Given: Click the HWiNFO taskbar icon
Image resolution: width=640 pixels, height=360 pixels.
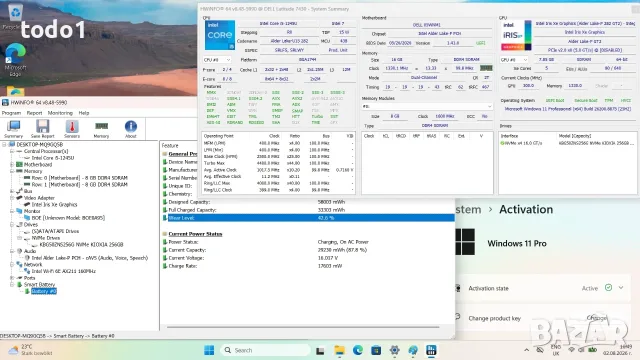Looking at the screenshot, I should click(x=431, y=350).
